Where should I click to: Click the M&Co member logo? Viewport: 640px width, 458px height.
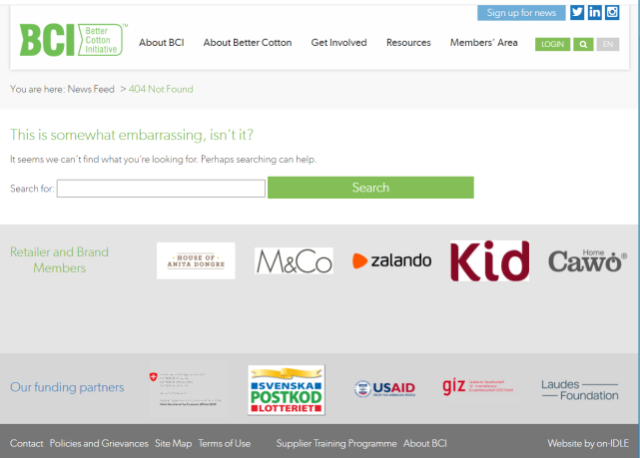coord(293,261)
